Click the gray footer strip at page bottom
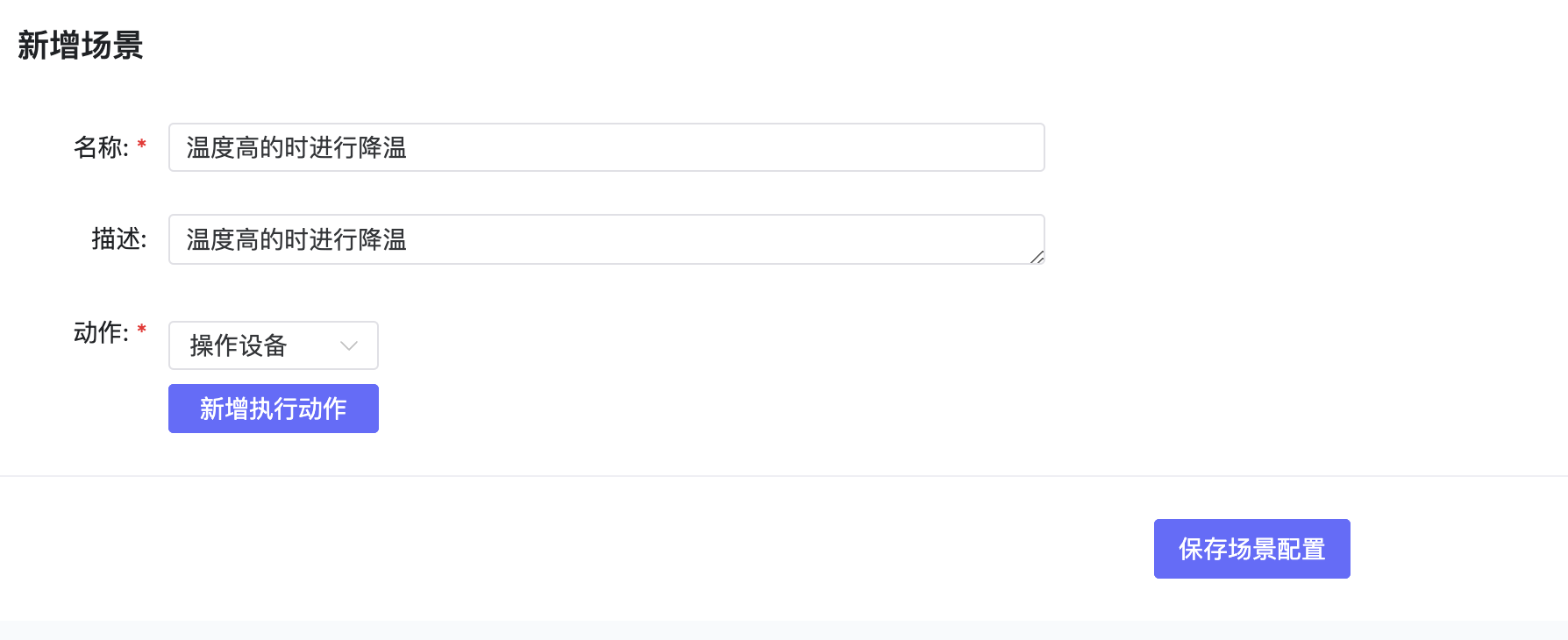This screenshot has height=640, width=1568. (784, 630)
